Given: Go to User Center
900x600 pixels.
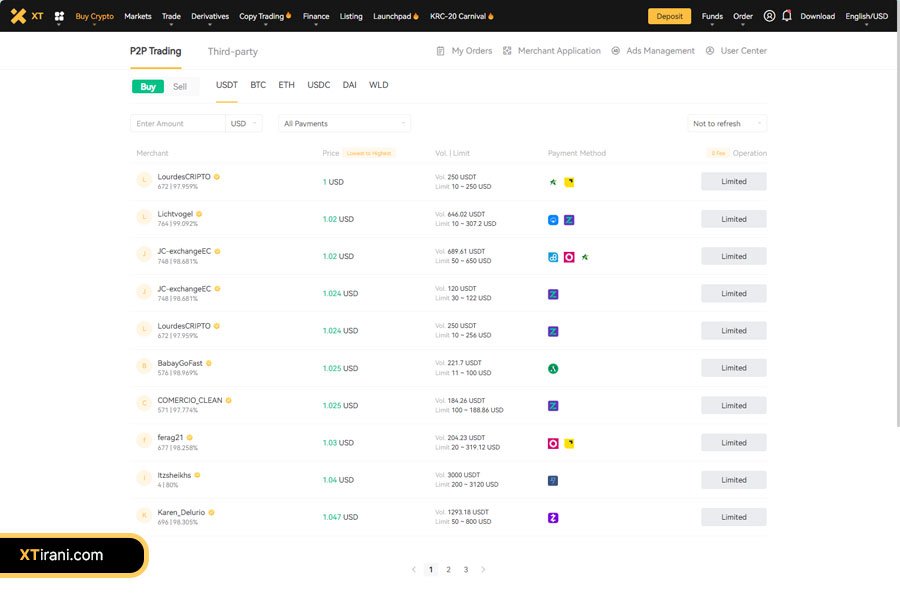Looking at the screenshot, I should point(736,51).
